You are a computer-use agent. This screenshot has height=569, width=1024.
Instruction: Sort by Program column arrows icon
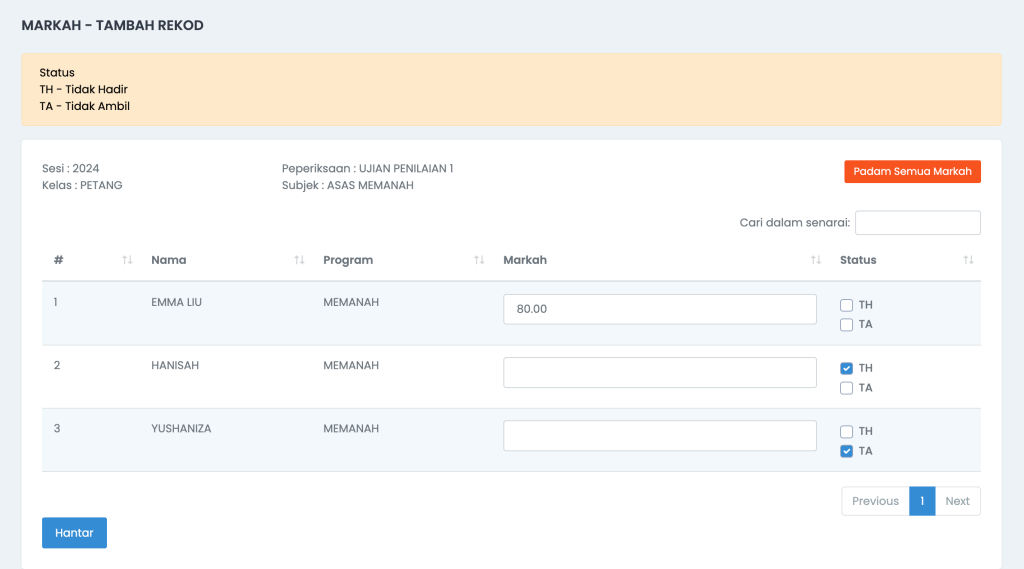479,260
